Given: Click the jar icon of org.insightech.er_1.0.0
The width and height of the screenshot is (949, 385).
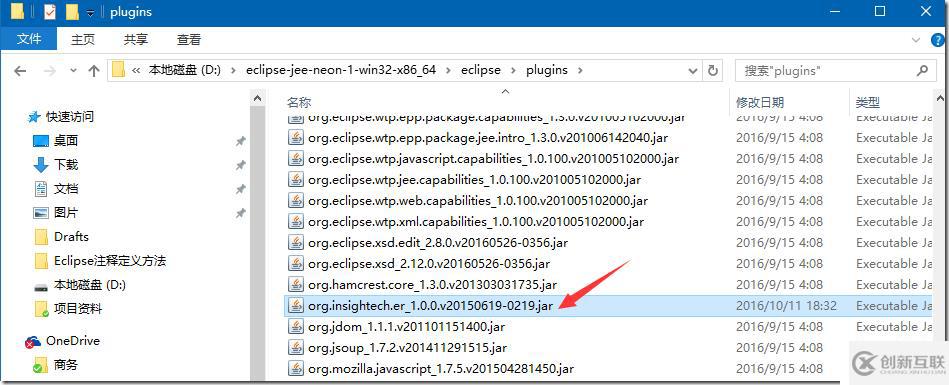Looking at the screenshot, I should [x=295, y=306].
